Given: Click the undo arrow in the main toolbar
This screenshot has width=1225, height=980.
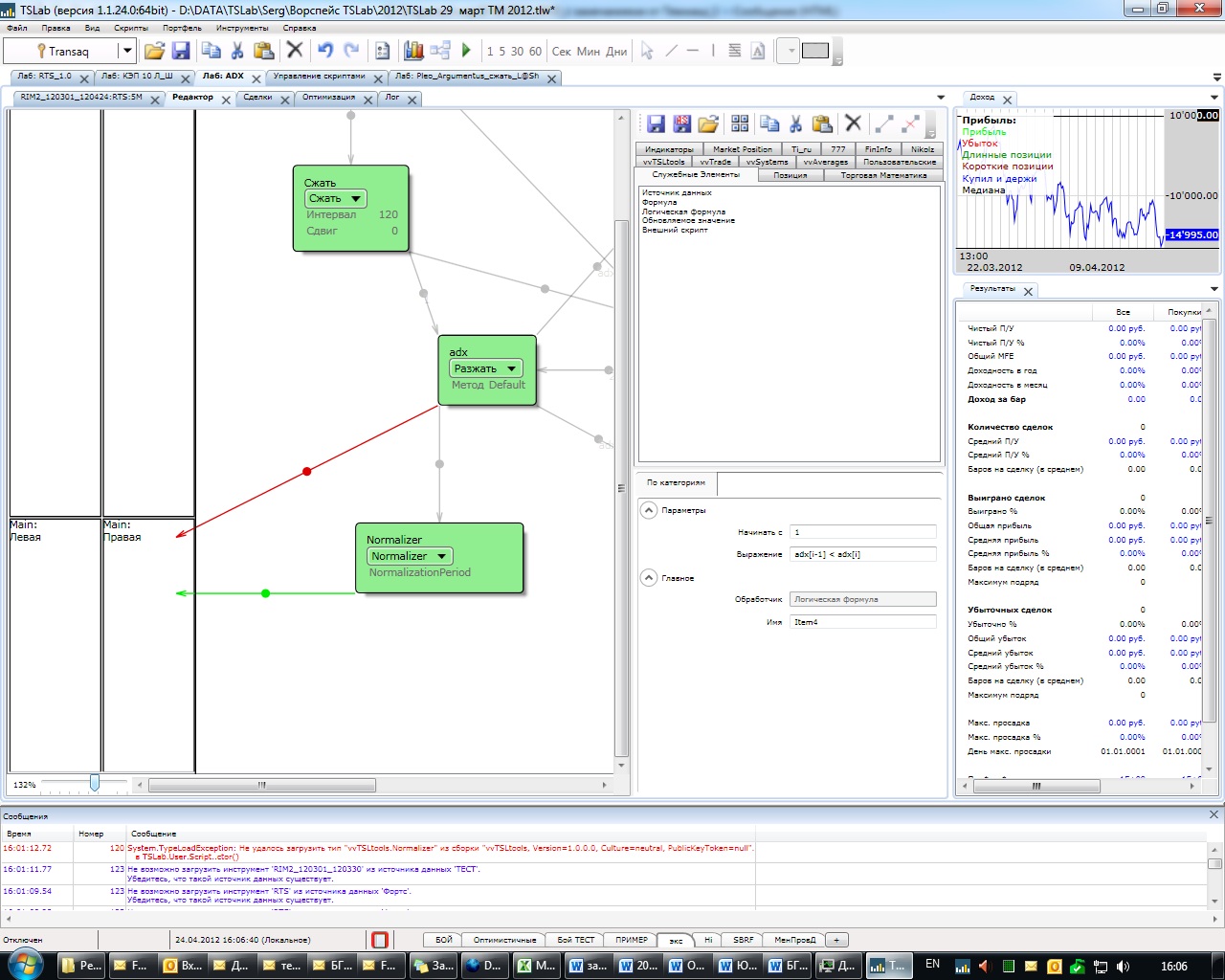Looking at the screenshot, I should click(x=325, y=51).
